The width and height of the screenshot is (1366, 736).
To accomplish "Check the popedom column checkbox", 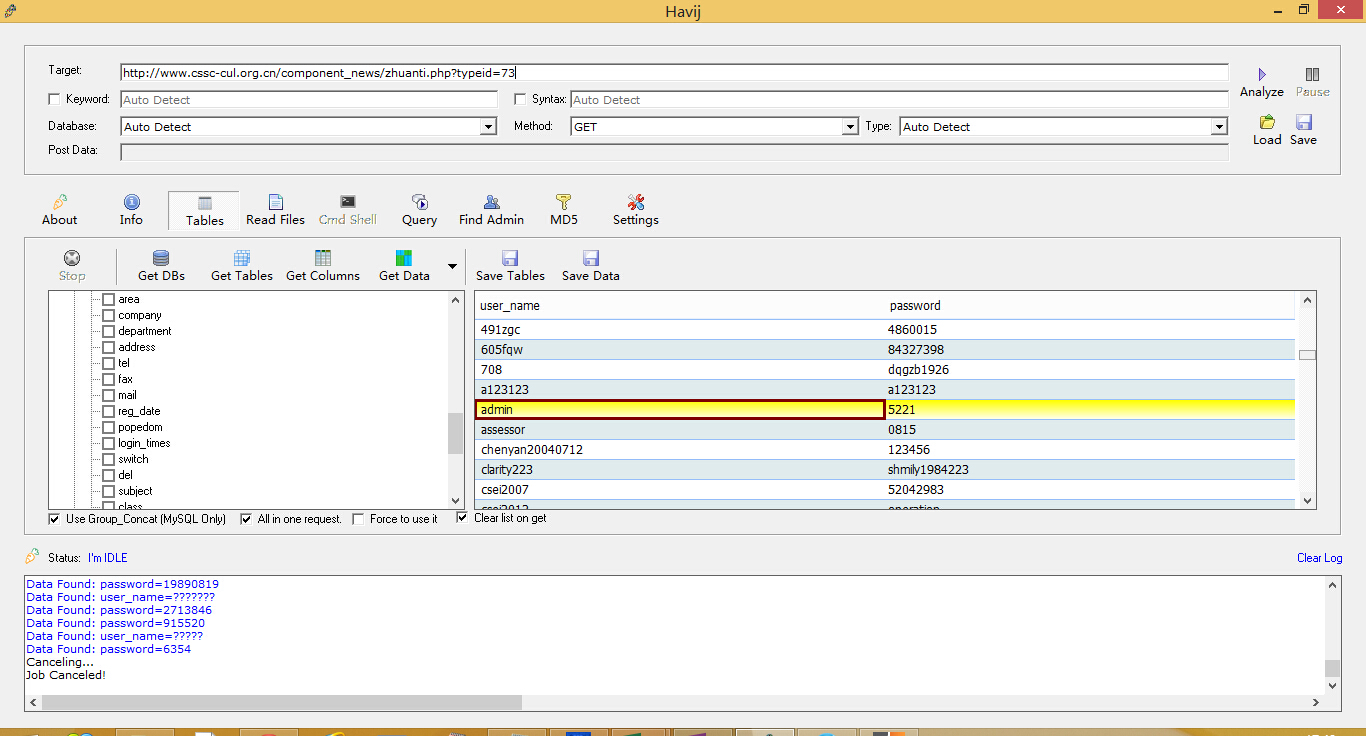I will pyautogui.click(x=108, y=427).
